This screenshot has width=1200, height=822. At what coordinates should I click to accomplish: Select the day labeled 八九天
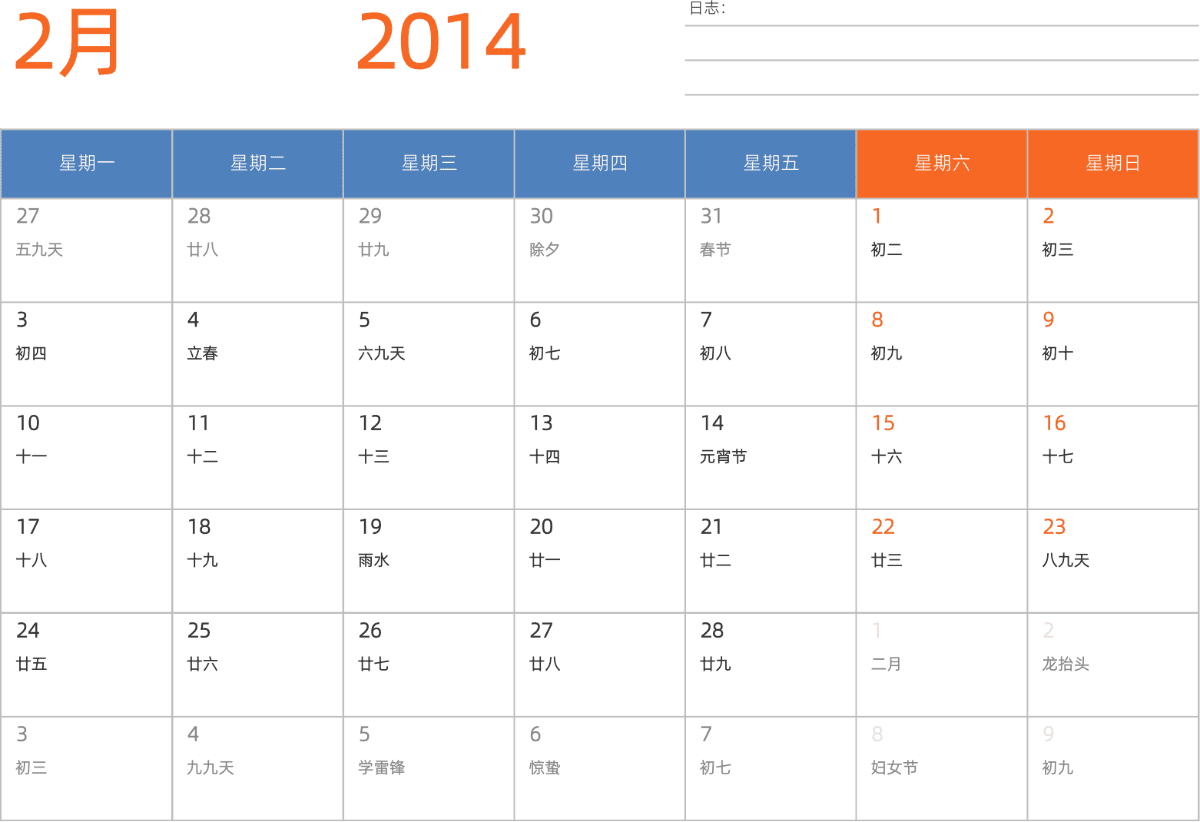1113,561
